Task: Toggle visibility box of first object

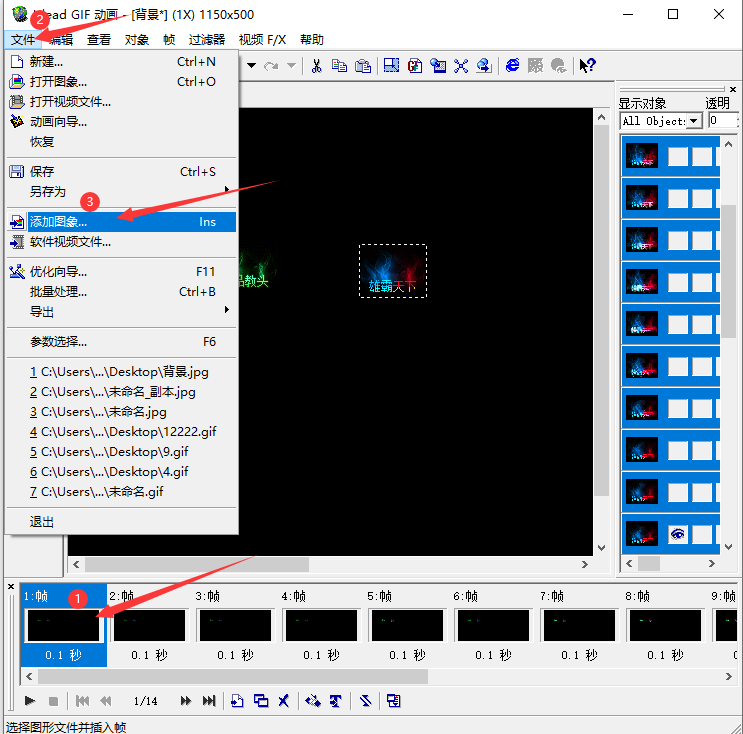Action: (x=678, y=156)
